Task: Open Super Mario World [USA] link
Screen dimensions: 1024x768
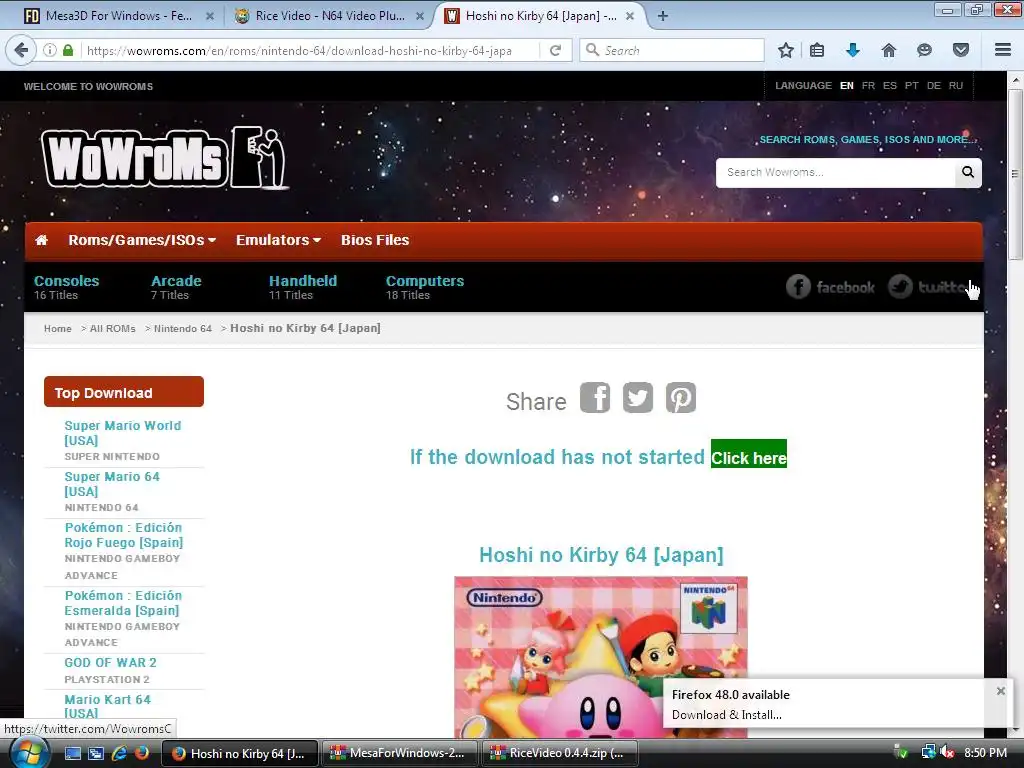Action: 123,433
